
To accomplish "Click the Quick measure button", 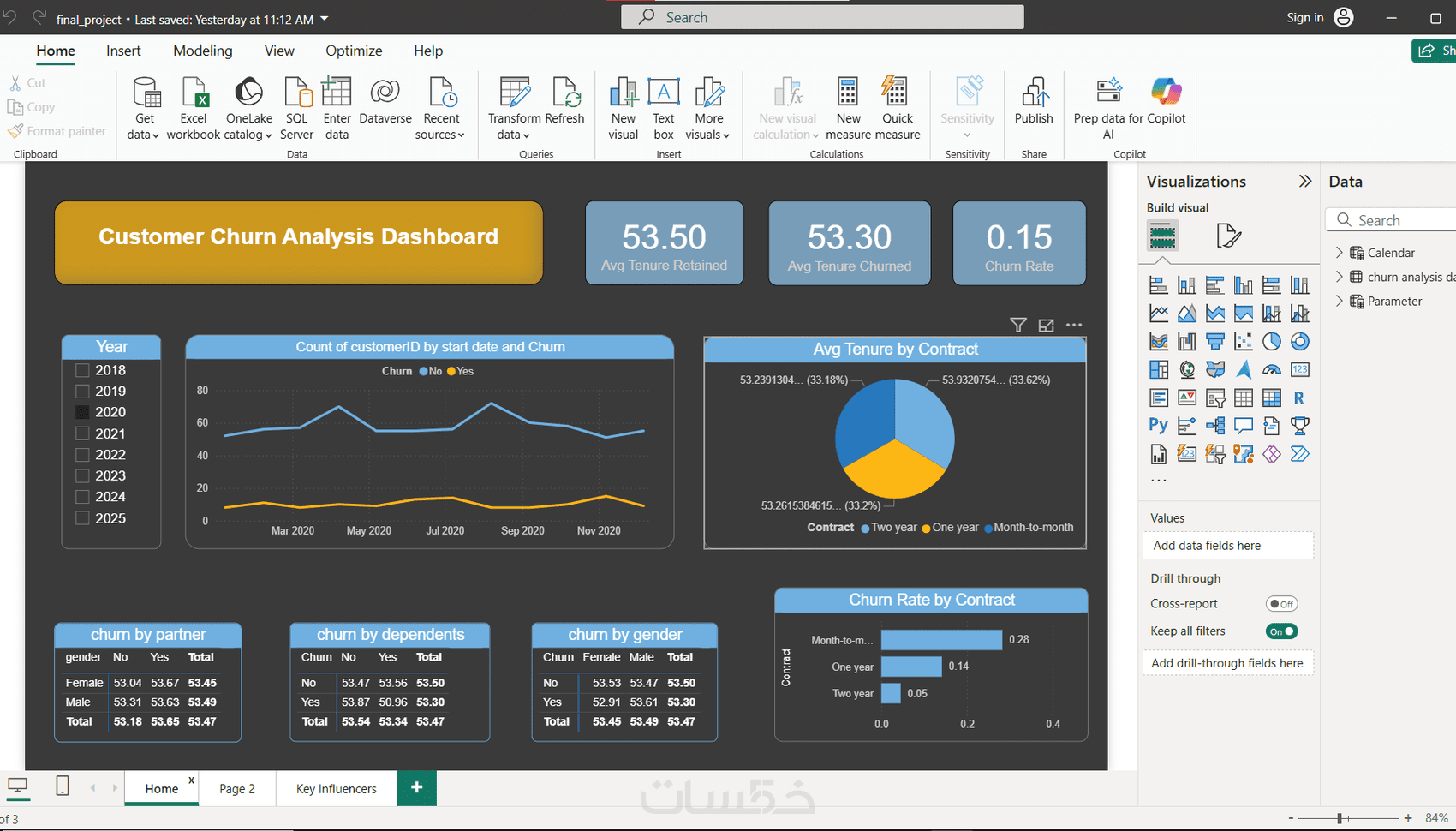I will [x=898, y=109].
